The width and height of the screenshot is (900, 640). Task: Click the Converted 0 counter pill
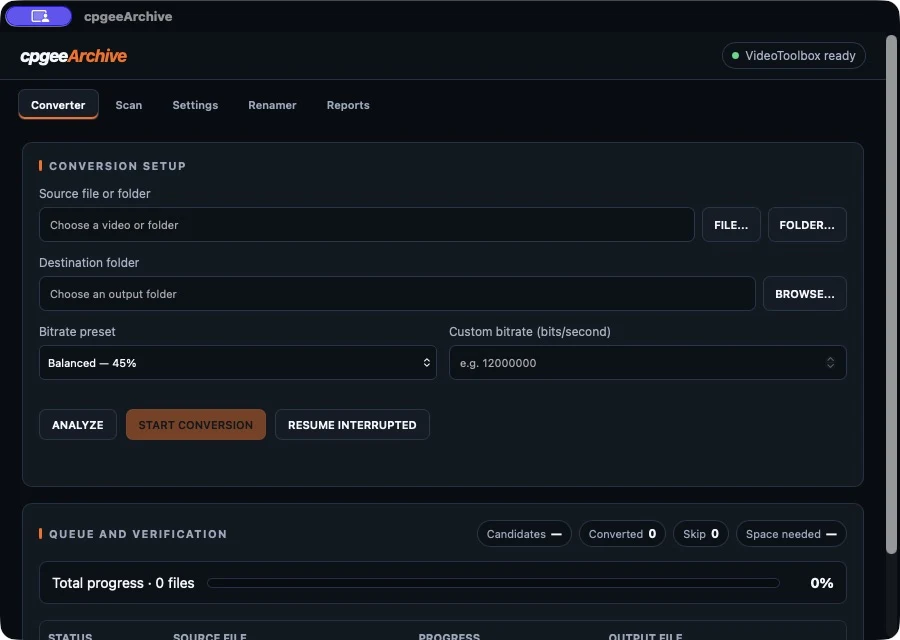pos(622,534)
